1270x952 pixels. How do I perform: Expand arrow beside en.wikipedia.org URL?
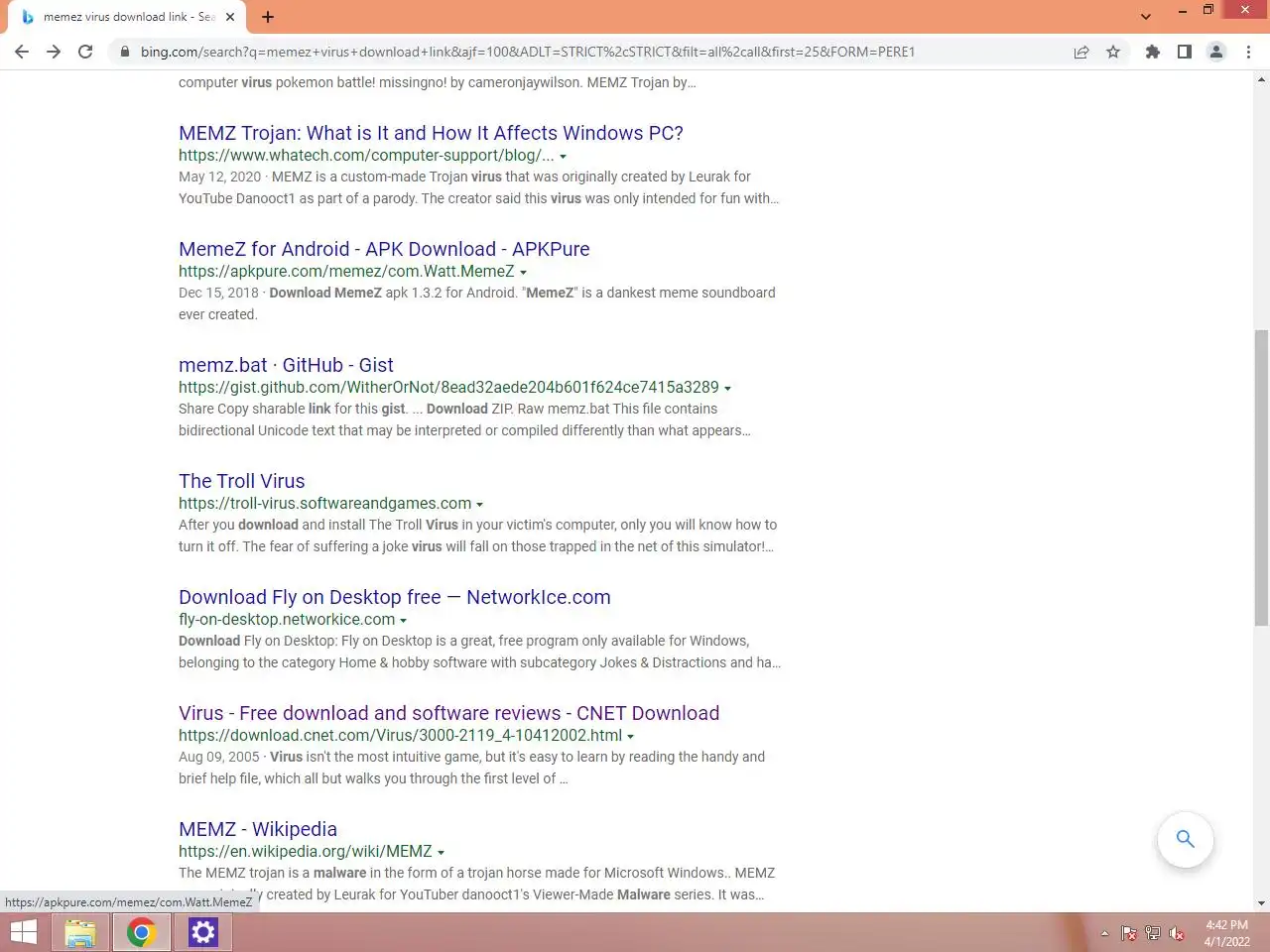point(441,853)
